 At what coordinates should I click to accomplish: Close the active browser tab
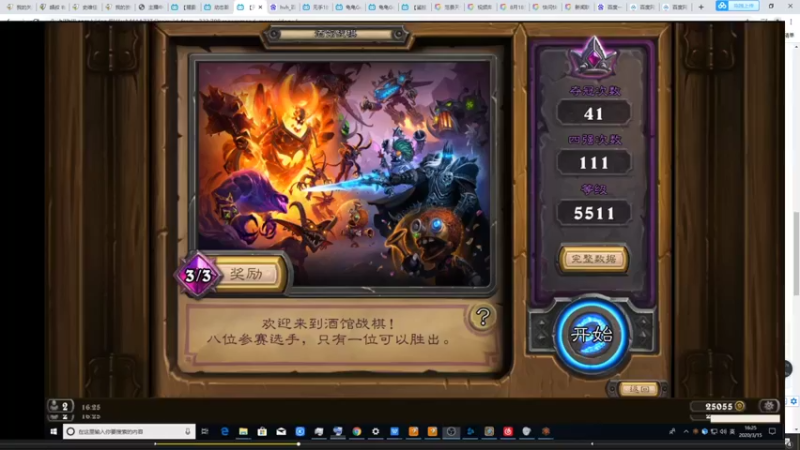tap(260, 7)
